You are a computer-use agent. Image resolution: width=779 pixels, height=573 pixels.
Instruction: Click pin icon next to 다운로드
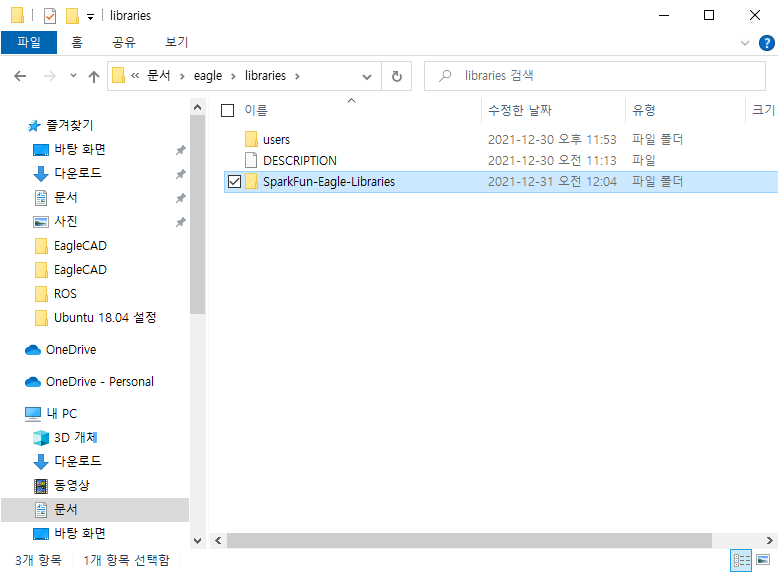point(181,173)
